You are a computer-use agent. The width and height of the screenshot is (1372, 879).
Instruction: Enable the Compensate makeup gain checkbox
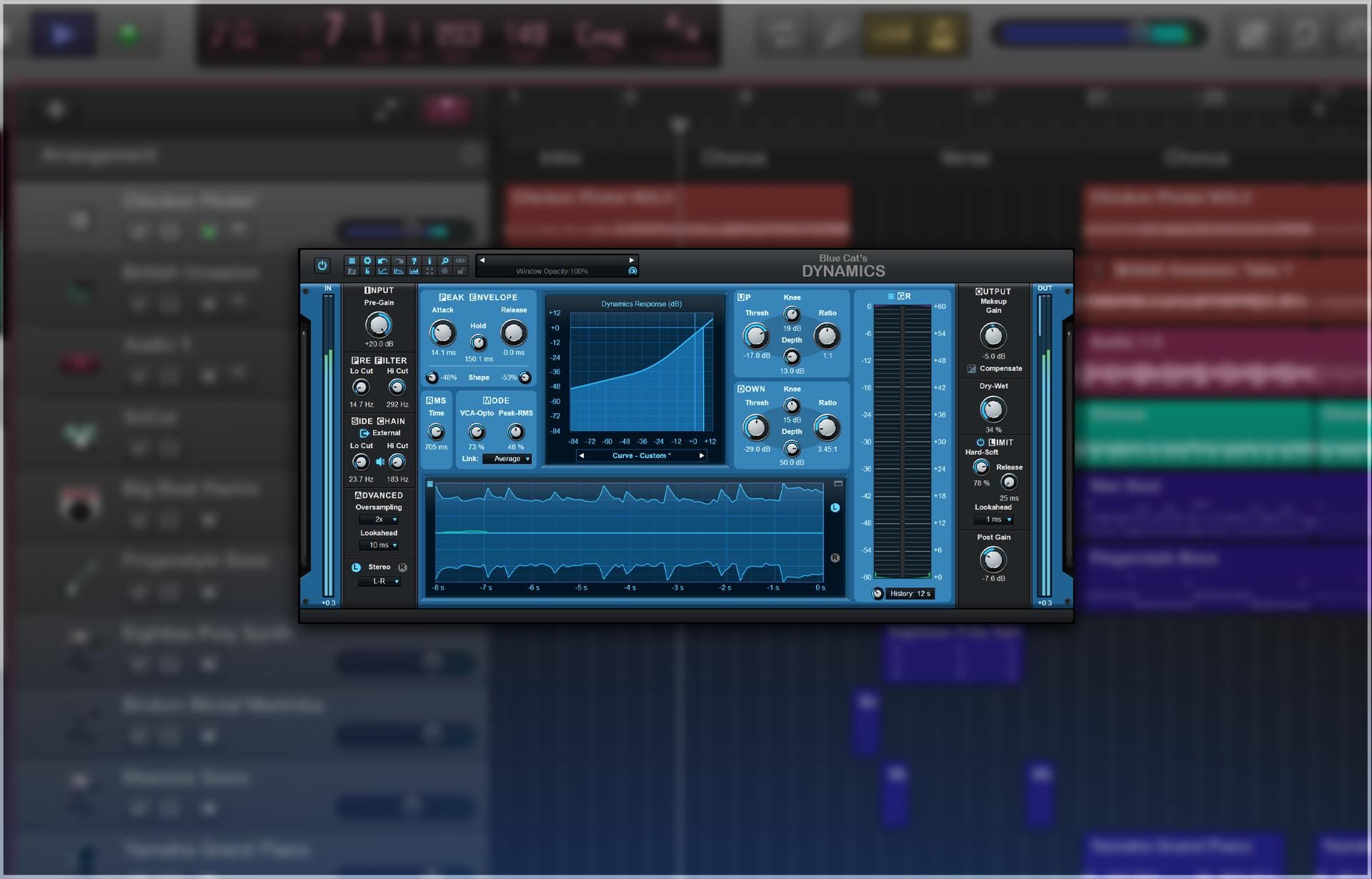(x=971, y=369)
